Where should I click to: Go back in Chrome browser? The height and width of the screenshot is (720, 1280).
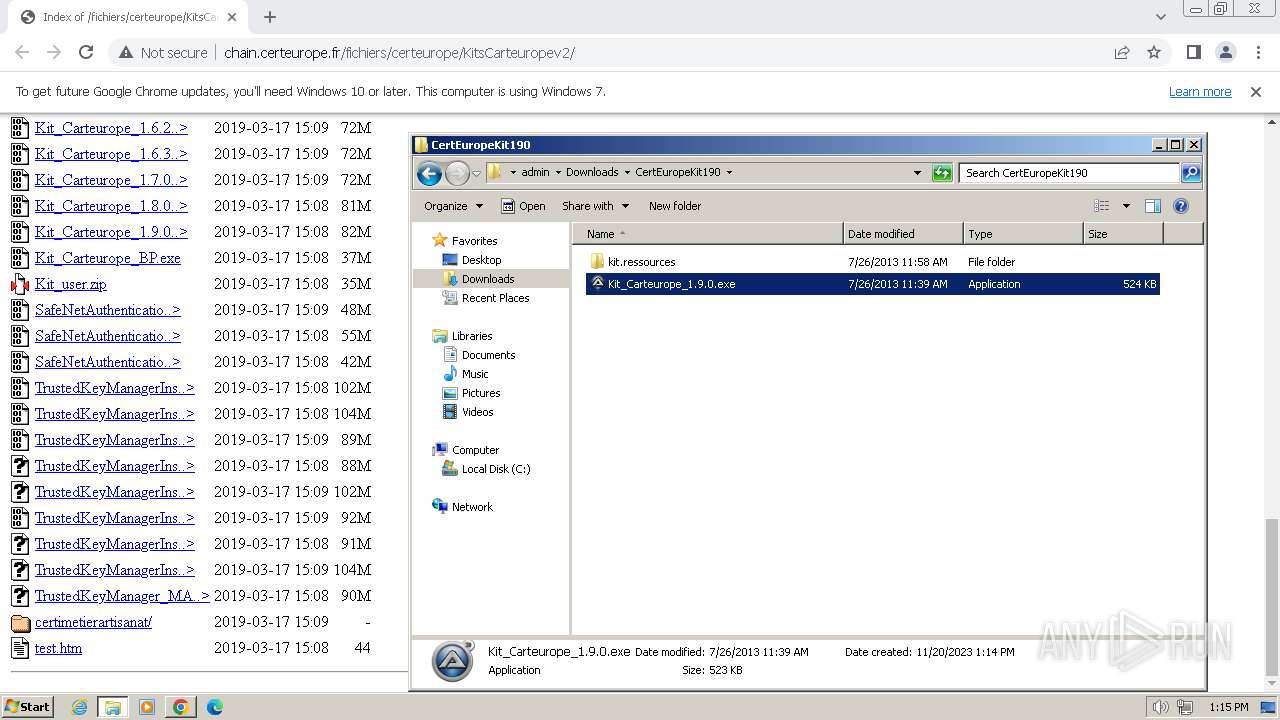[x=22, y=52]
